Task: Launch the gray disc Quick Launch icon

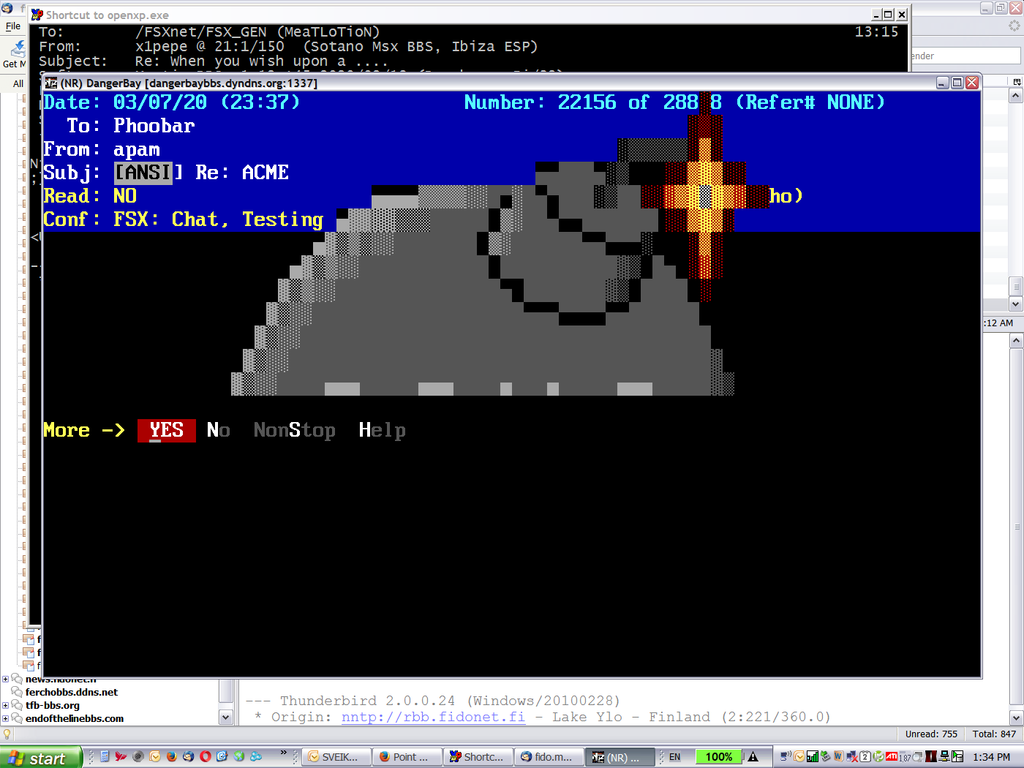Action: [138, 757]
